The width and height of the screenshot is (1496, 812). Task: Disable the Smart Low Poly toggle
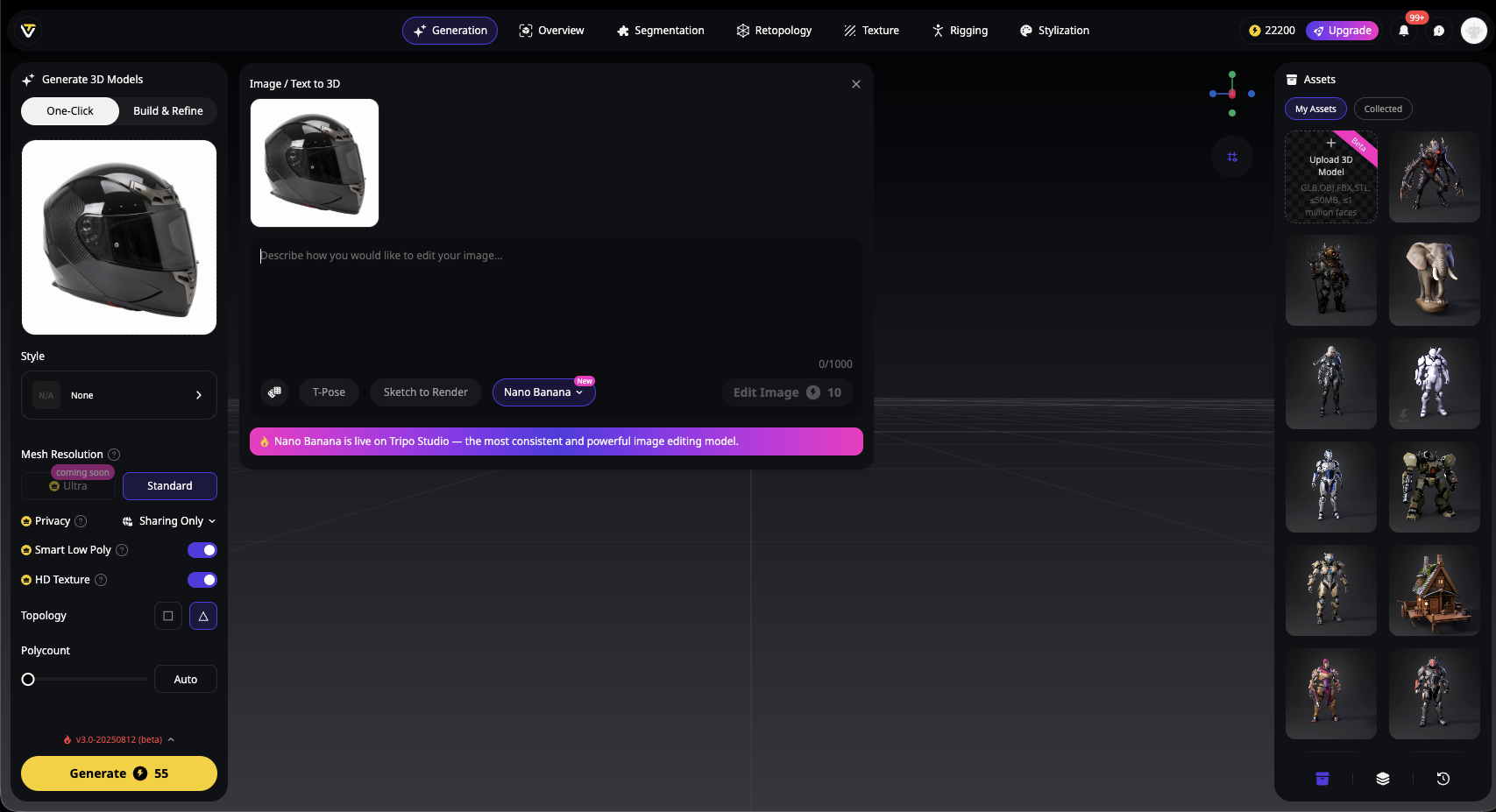(x=202, y=550)
